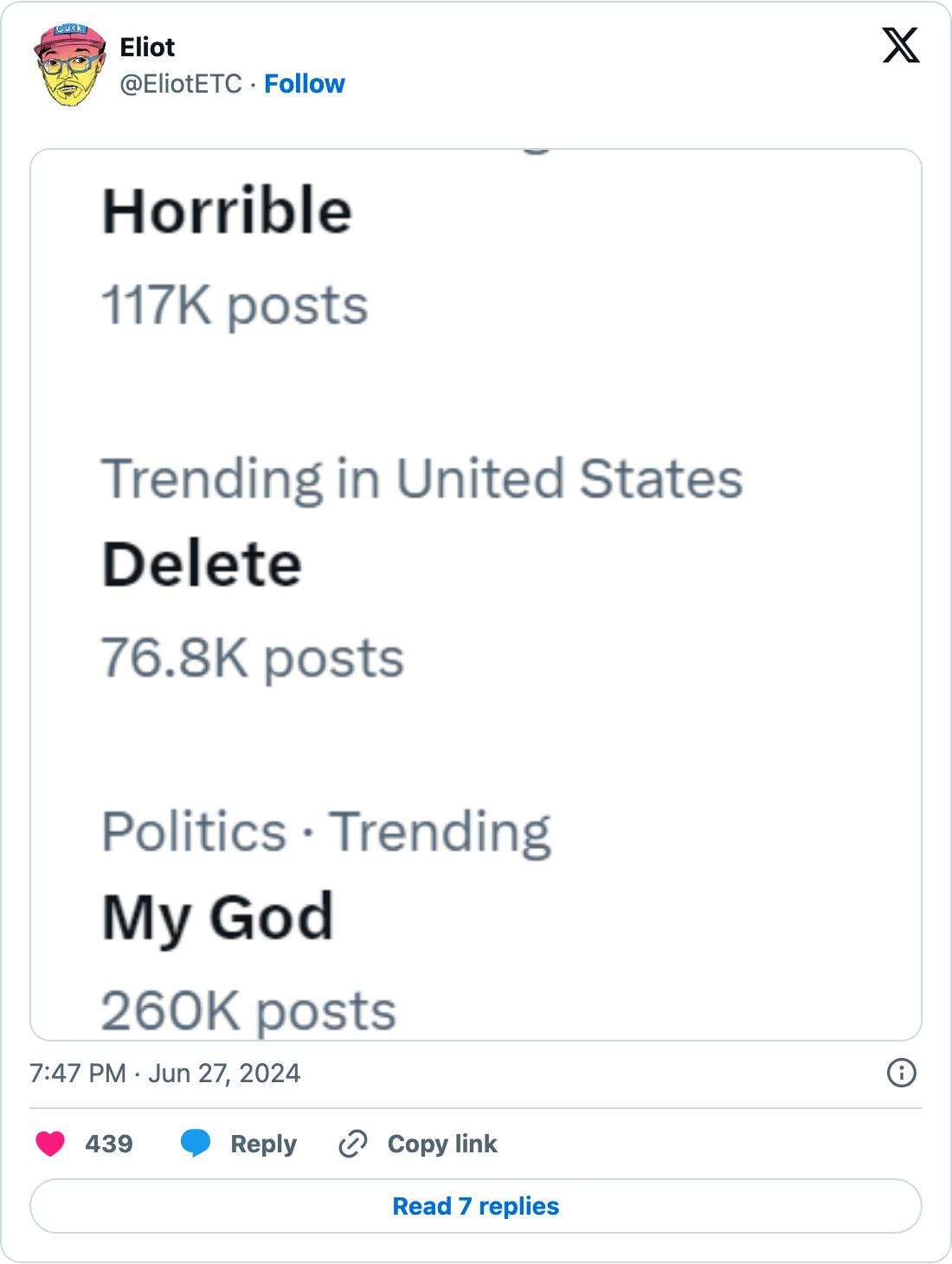Image resolution: width=952 pixels, height=1264 pixels.
Task: Click the Delete trending topic
Action: (x=202, y=564)
